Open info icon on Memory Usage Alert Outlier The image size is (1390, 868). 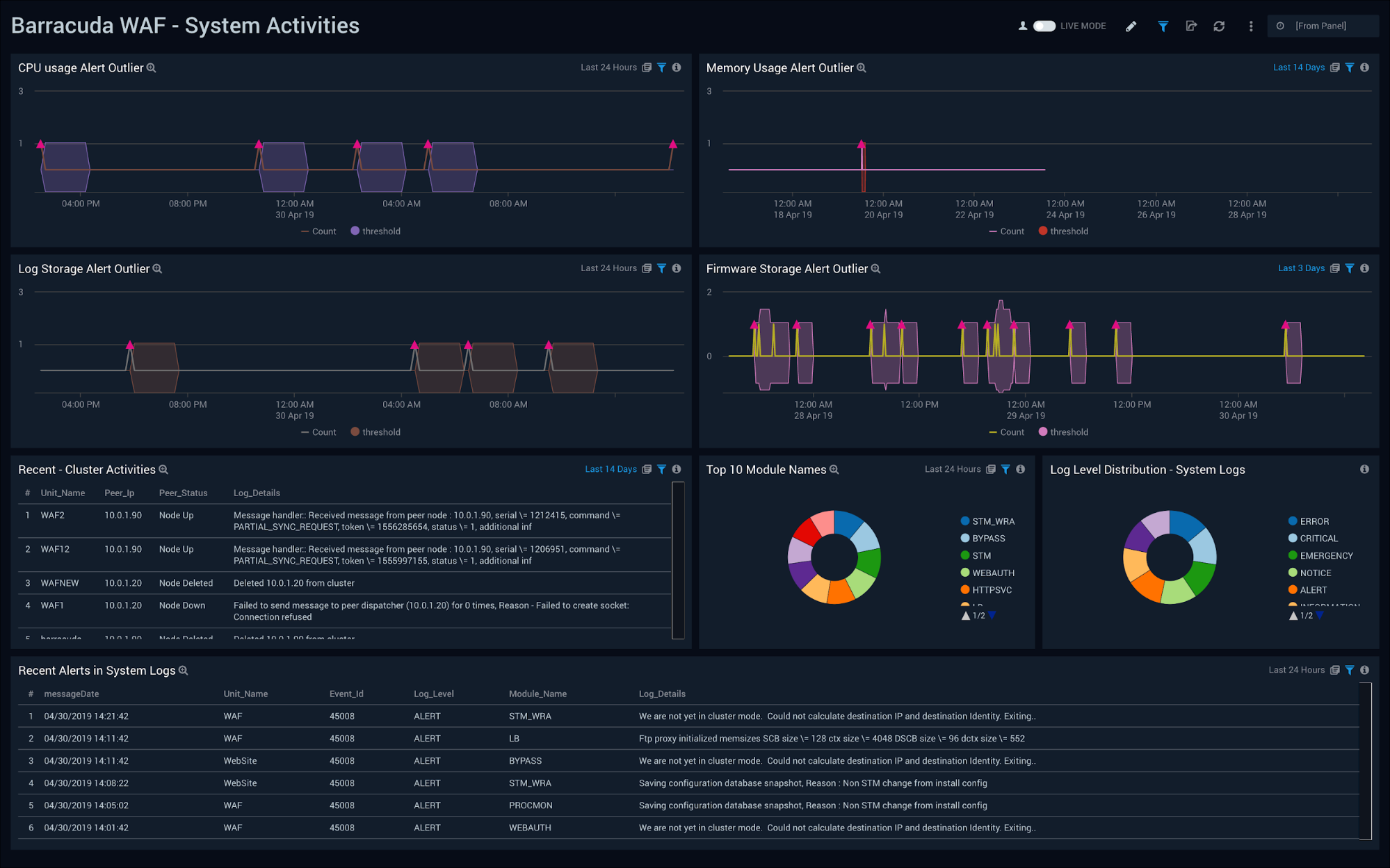(x=1364, y=67)
